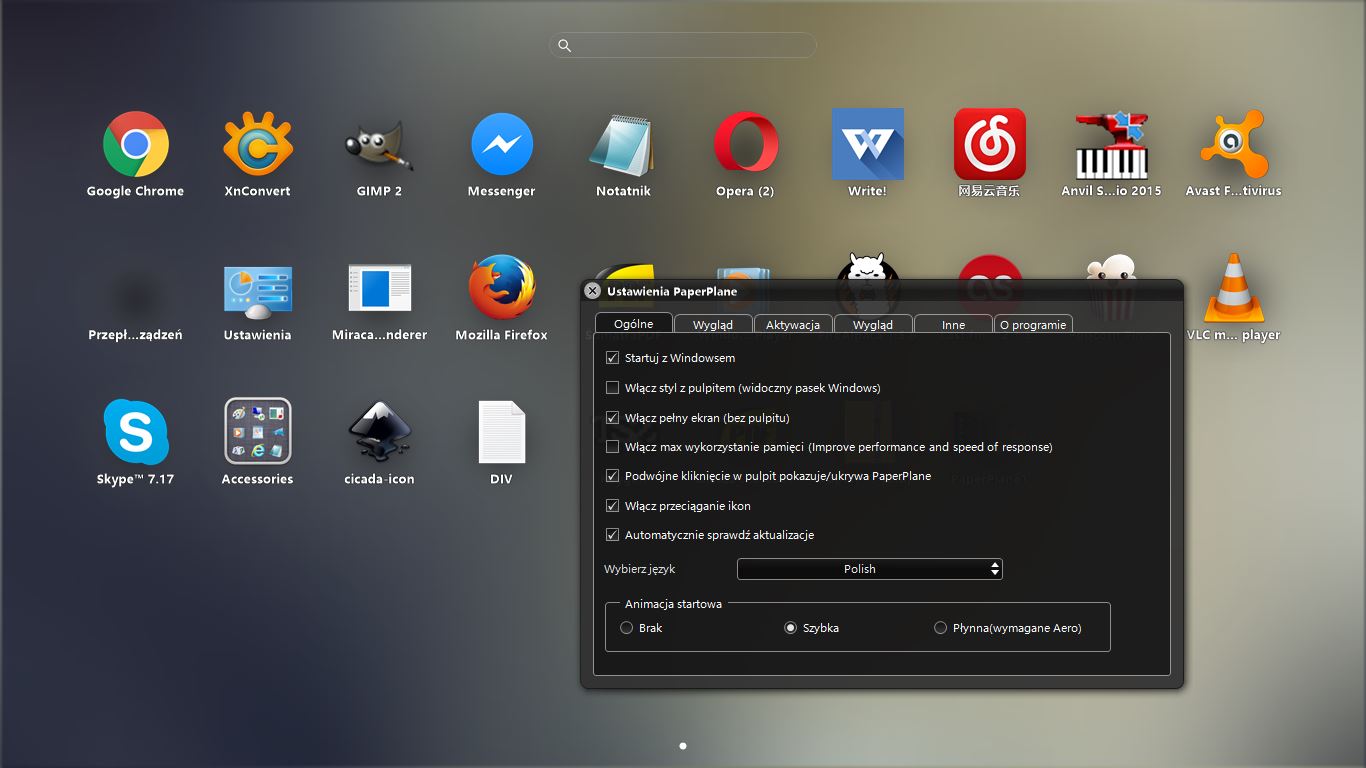This screenshot has width=1366, height=768.
Task: Open Skype 7.17 icon
Action: [136, 432]
